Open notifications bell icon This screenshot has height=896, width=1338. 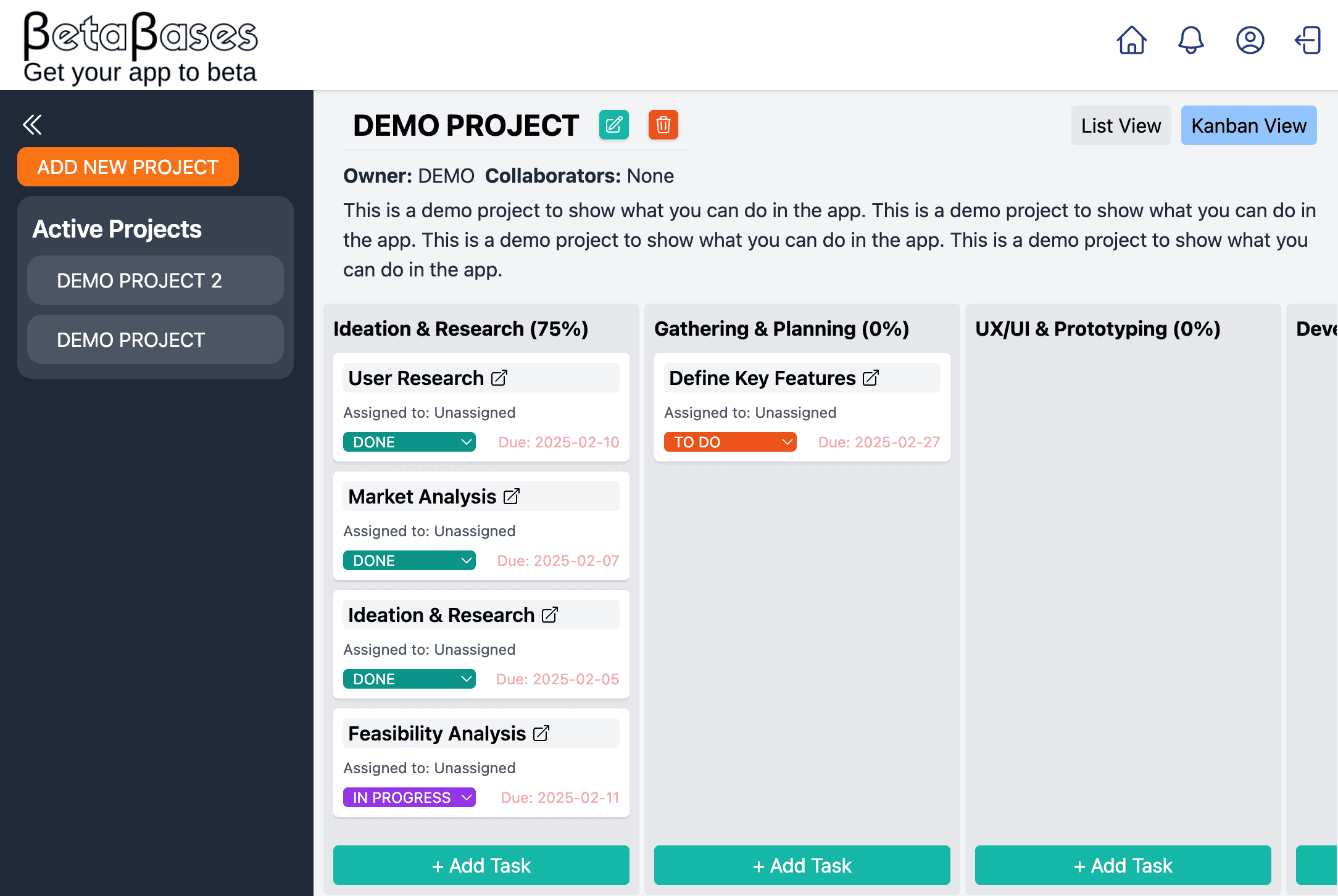(x=1190, y=41)
